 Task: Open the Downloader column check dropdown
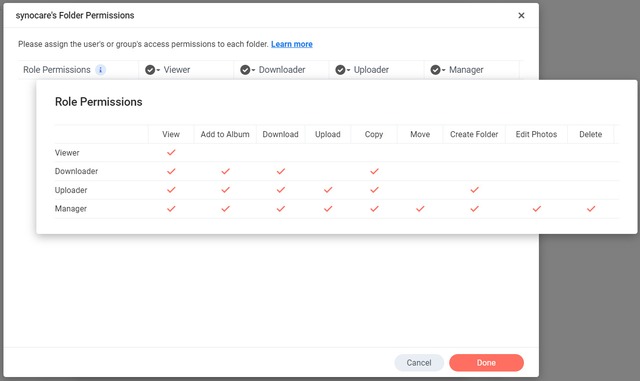click(247, 70)
